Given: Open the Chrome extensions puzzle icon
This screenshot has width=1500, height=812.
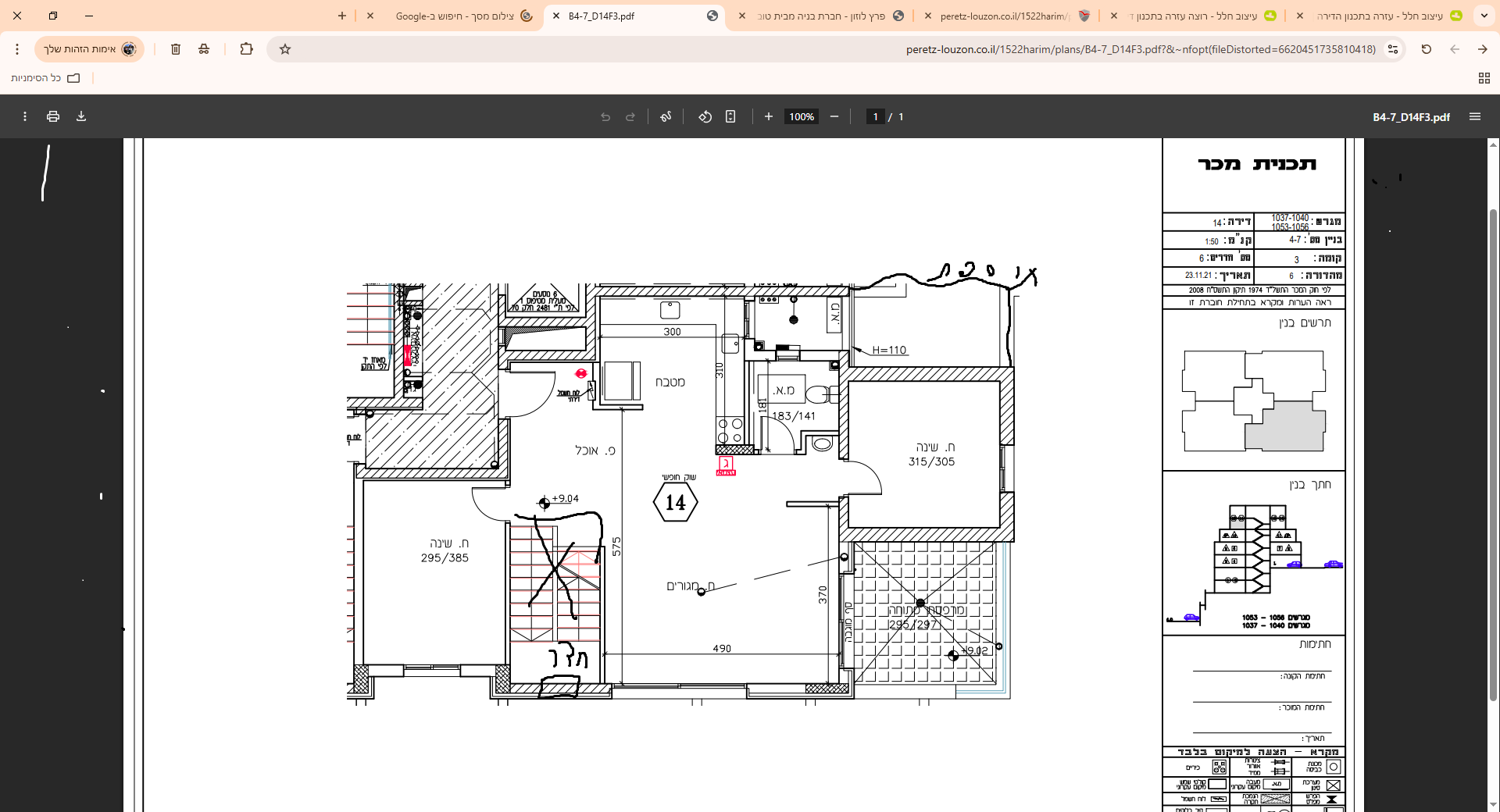Looking at the screenshot, I should coord(246,49).
